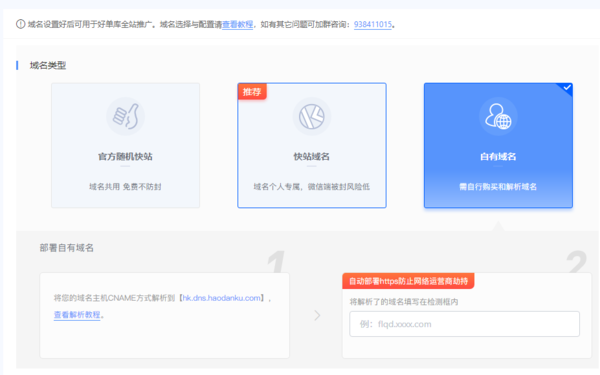Click the hk.dns.haodanku.com CNAME address
Screen dimensions: 600x375
(x=222, y=298)
